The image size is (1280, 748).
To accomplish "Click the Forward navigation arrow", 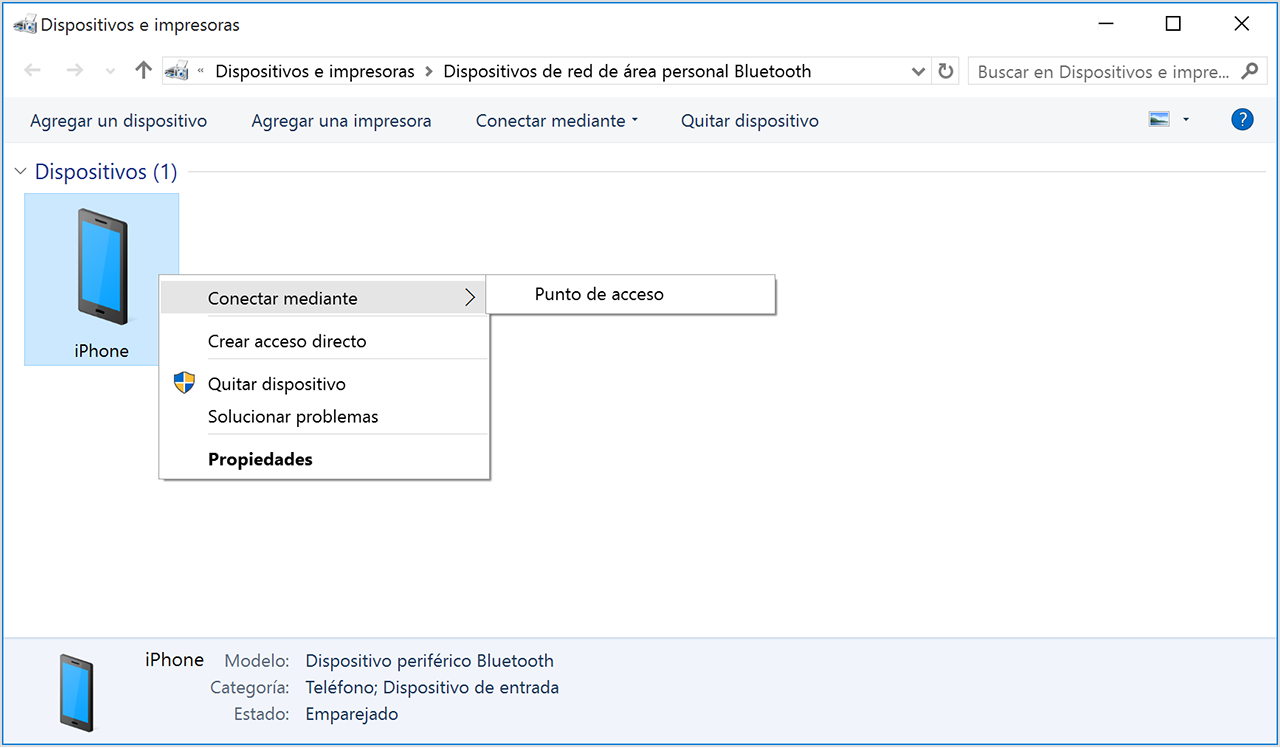I will (74, 71).
